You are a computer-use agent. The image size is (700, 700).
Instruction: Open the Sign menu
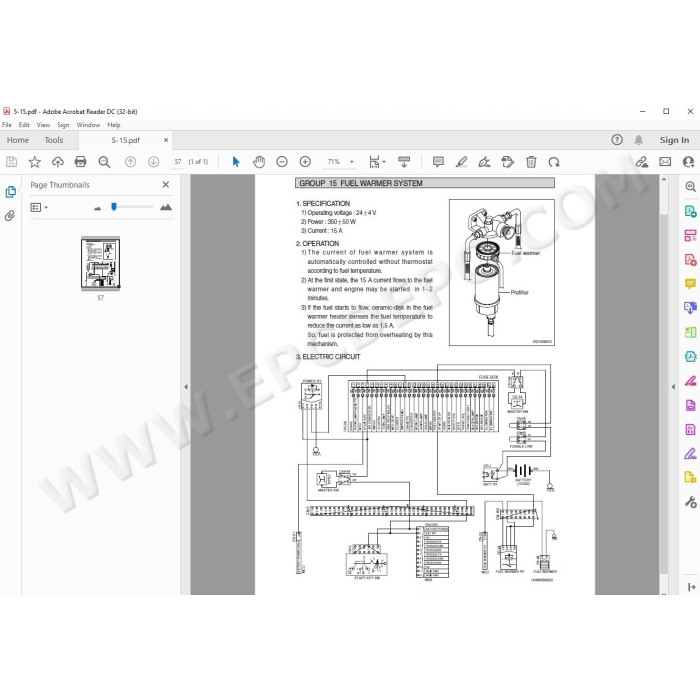63,125
